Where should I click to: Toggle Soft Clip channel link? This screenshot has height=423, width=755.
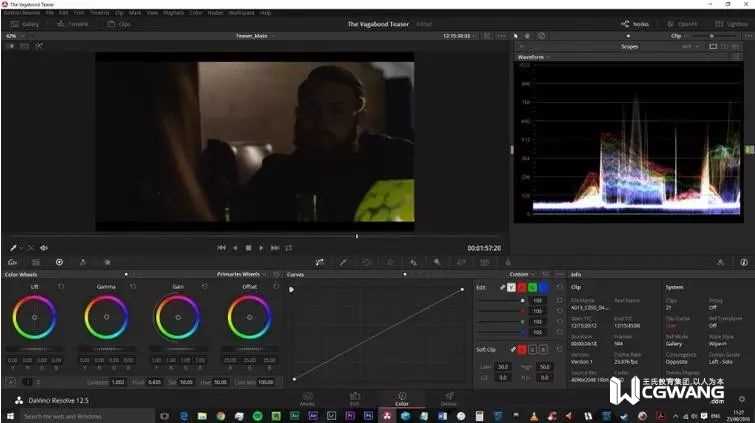(513, 349)
